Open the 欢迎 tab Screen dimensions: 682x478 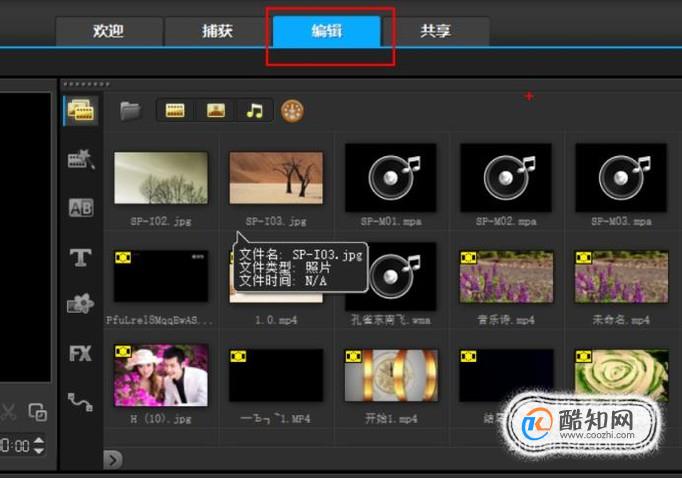109,31
